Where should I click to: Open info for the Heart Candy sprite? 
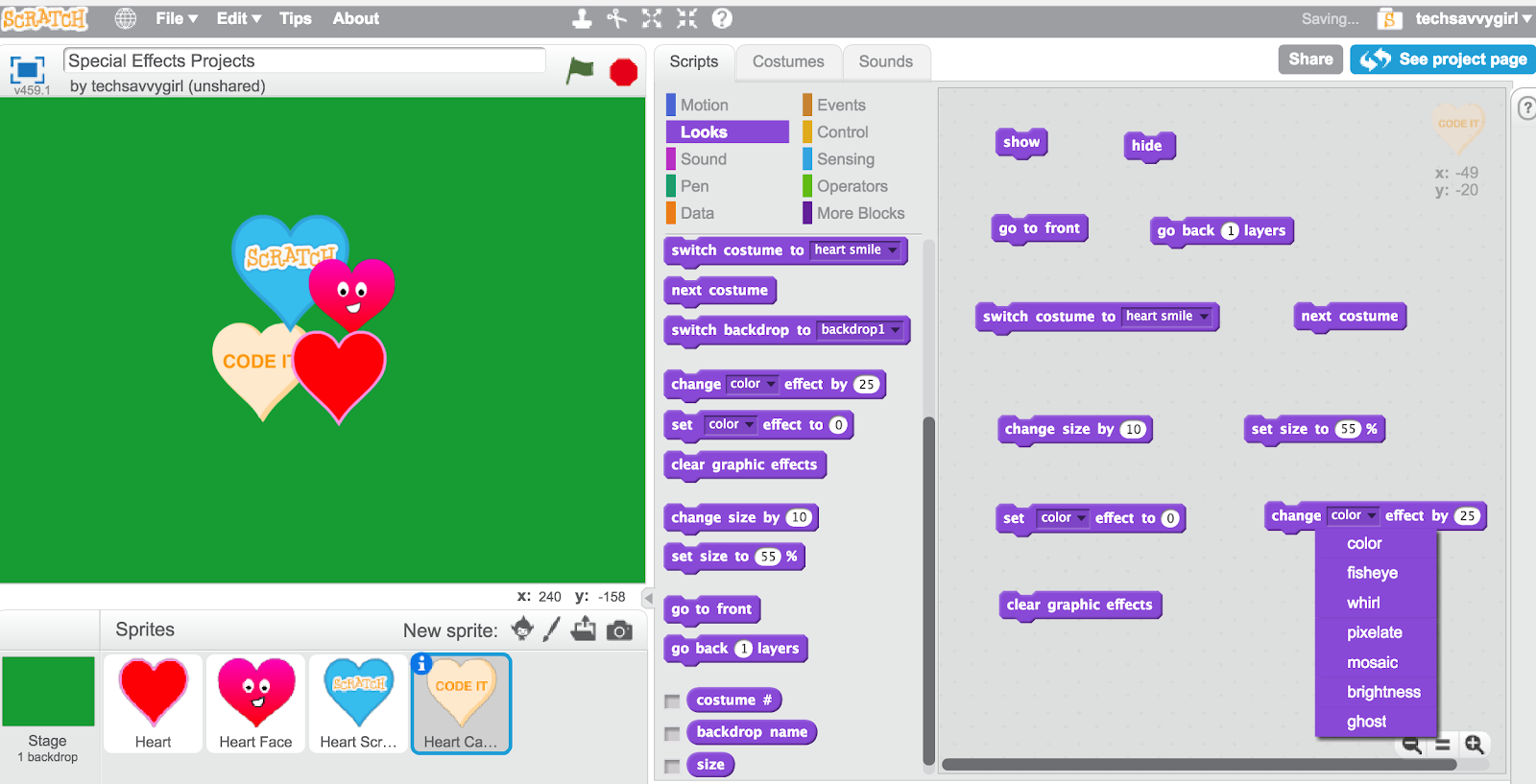(420, 664)
